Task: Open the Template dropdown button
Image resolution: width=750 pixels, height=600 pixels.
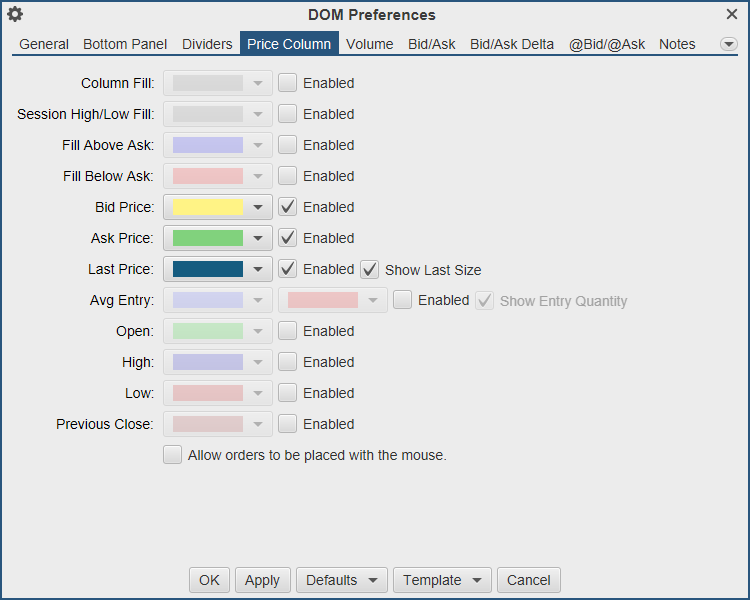Action: click(x=442, y=580)
